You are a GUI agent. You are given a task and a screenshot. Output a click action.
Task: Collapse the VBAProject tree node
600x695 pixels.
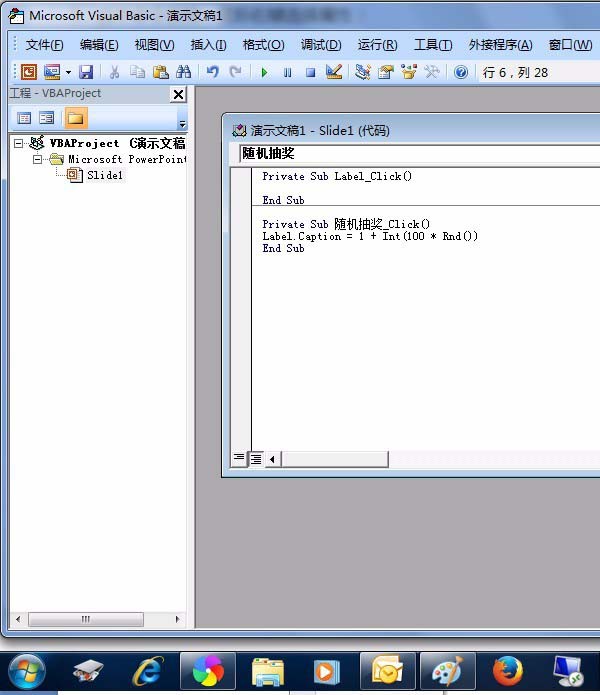pos(18,143)
